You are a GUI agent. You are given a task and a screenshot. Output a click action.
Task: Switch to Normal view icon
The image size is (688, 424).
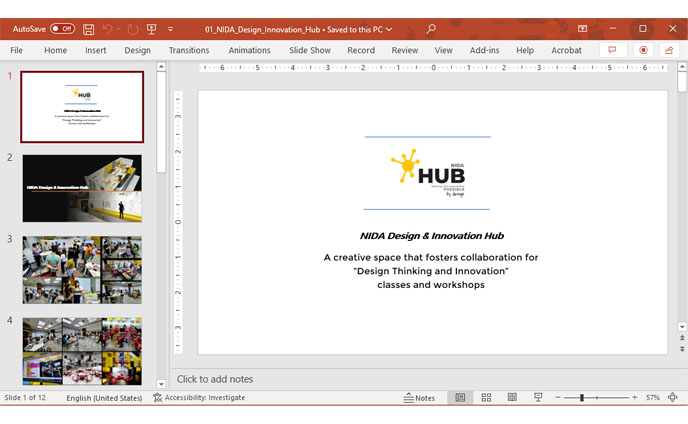[x=460, y=398]
